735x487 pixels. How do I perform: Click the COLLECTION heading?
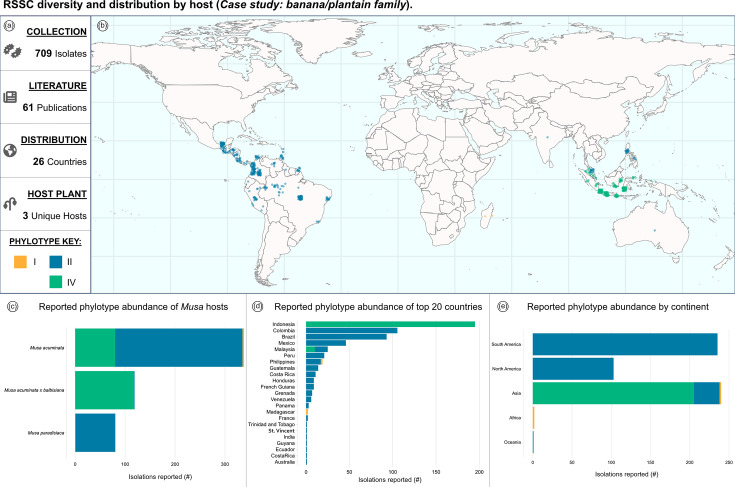pyautogui.click(x=56, y=32)
